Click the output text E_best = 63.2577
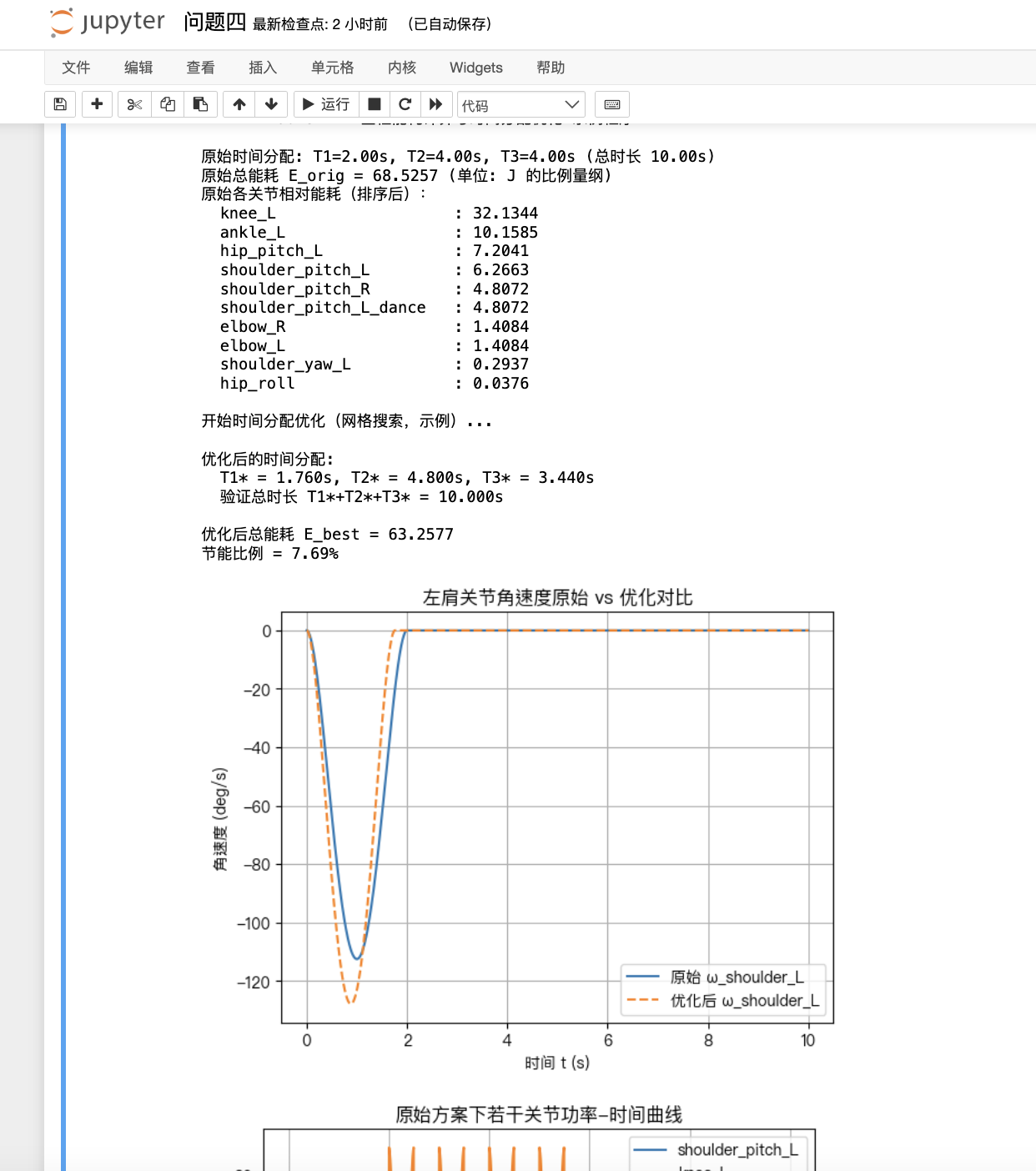The height and width of the screenshot is (1171, 1036). (379, 535)
